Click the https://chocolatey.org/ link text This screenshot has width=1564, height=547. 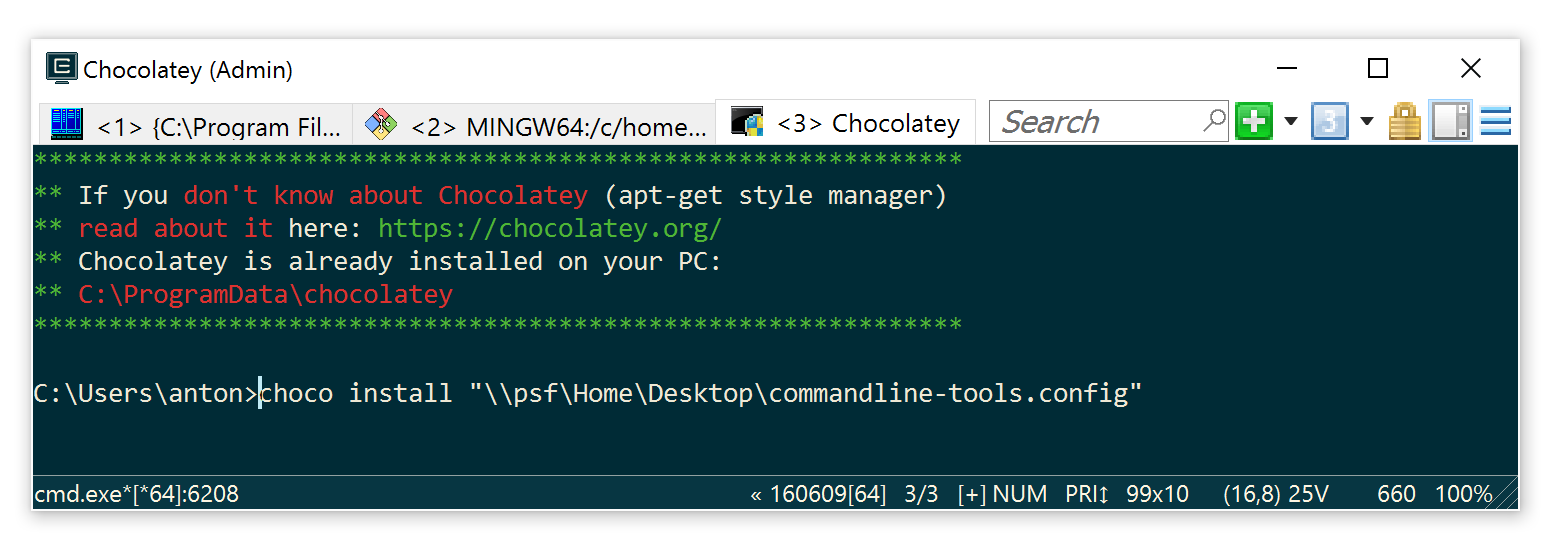(x=550, y=228)
